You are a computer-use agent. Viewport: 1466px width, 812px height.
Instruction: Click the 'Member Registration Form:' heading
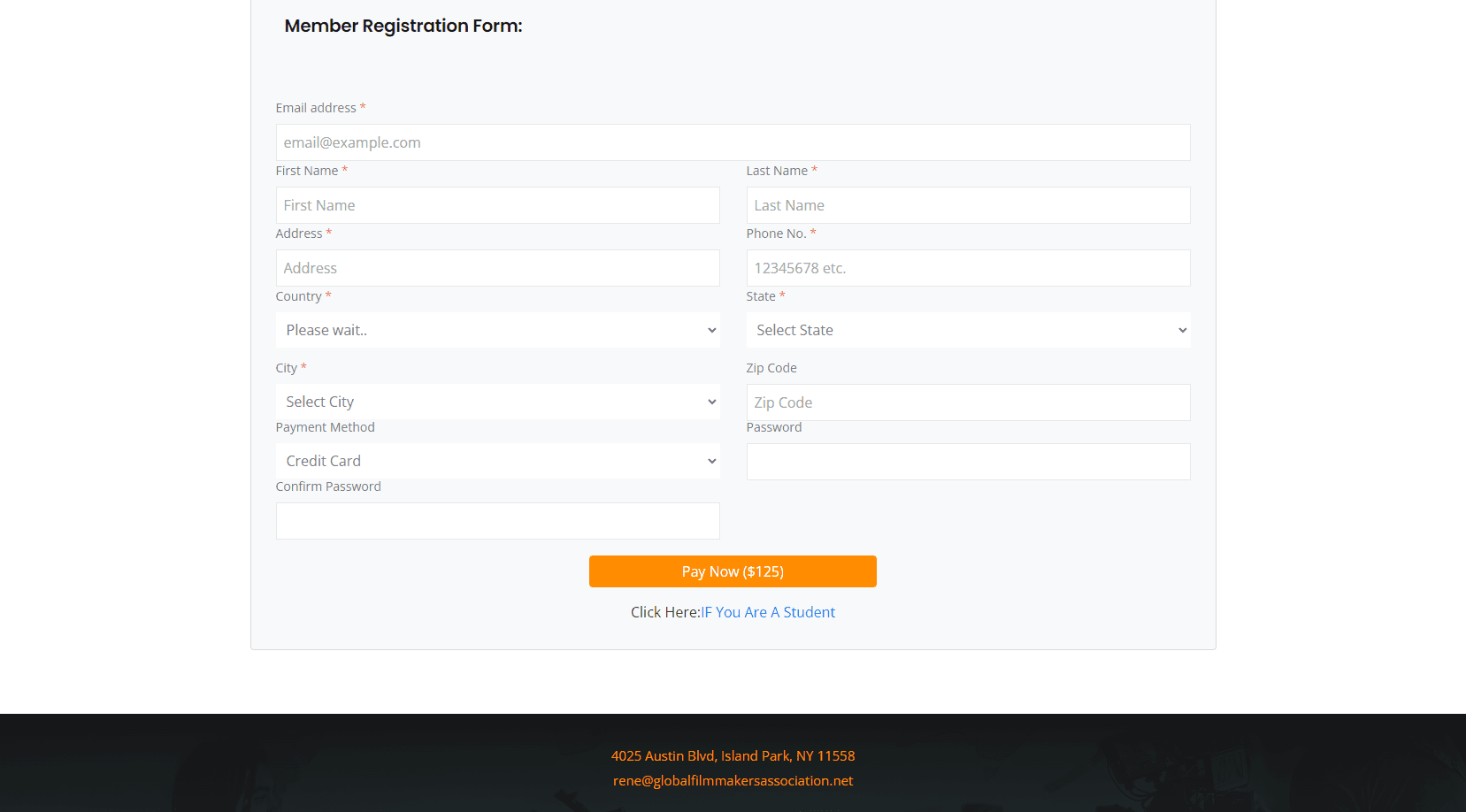[x=403, y=26]
